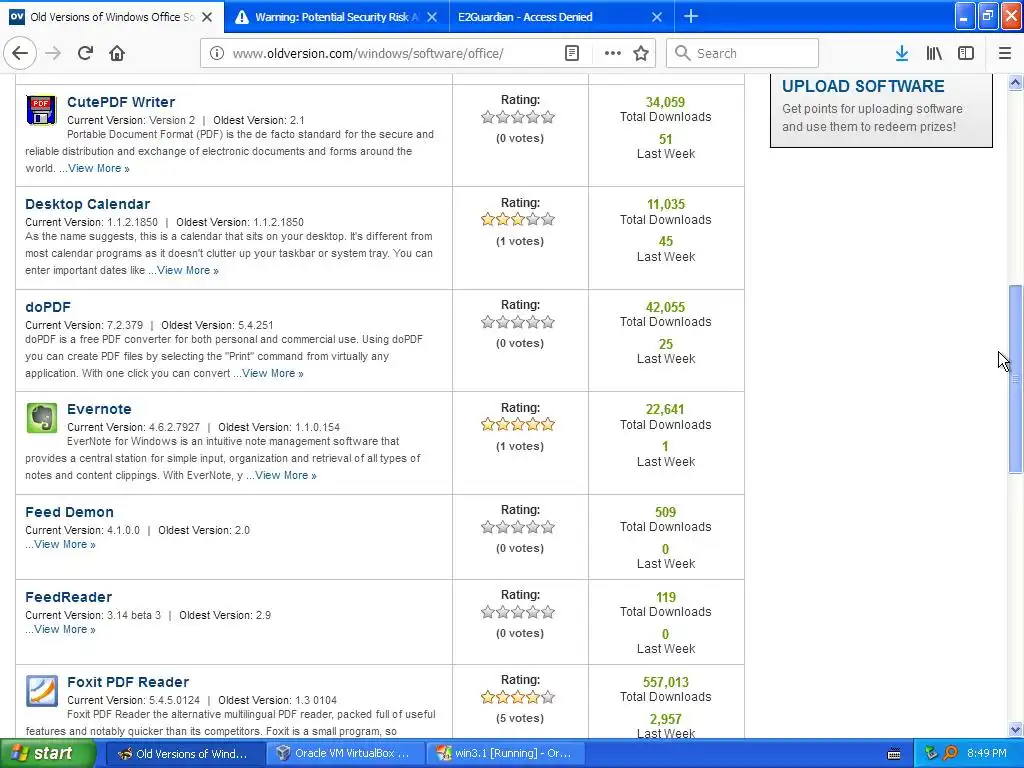This screenshot has width=1024, height=768.
Task: Rate CutePDF Writer using its star rating
Action: click(x=518, y=118)
